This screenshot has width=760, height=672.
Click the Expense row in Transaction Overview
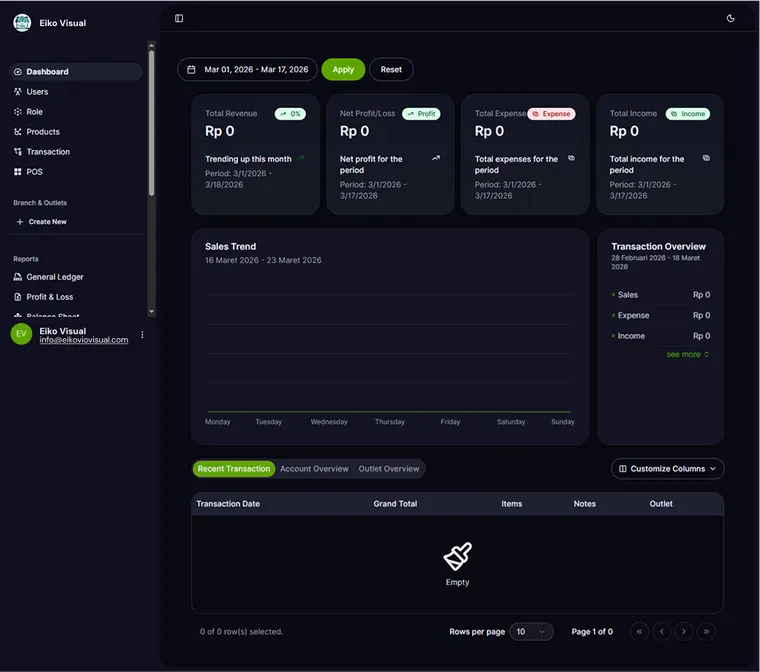click(661, 316)
